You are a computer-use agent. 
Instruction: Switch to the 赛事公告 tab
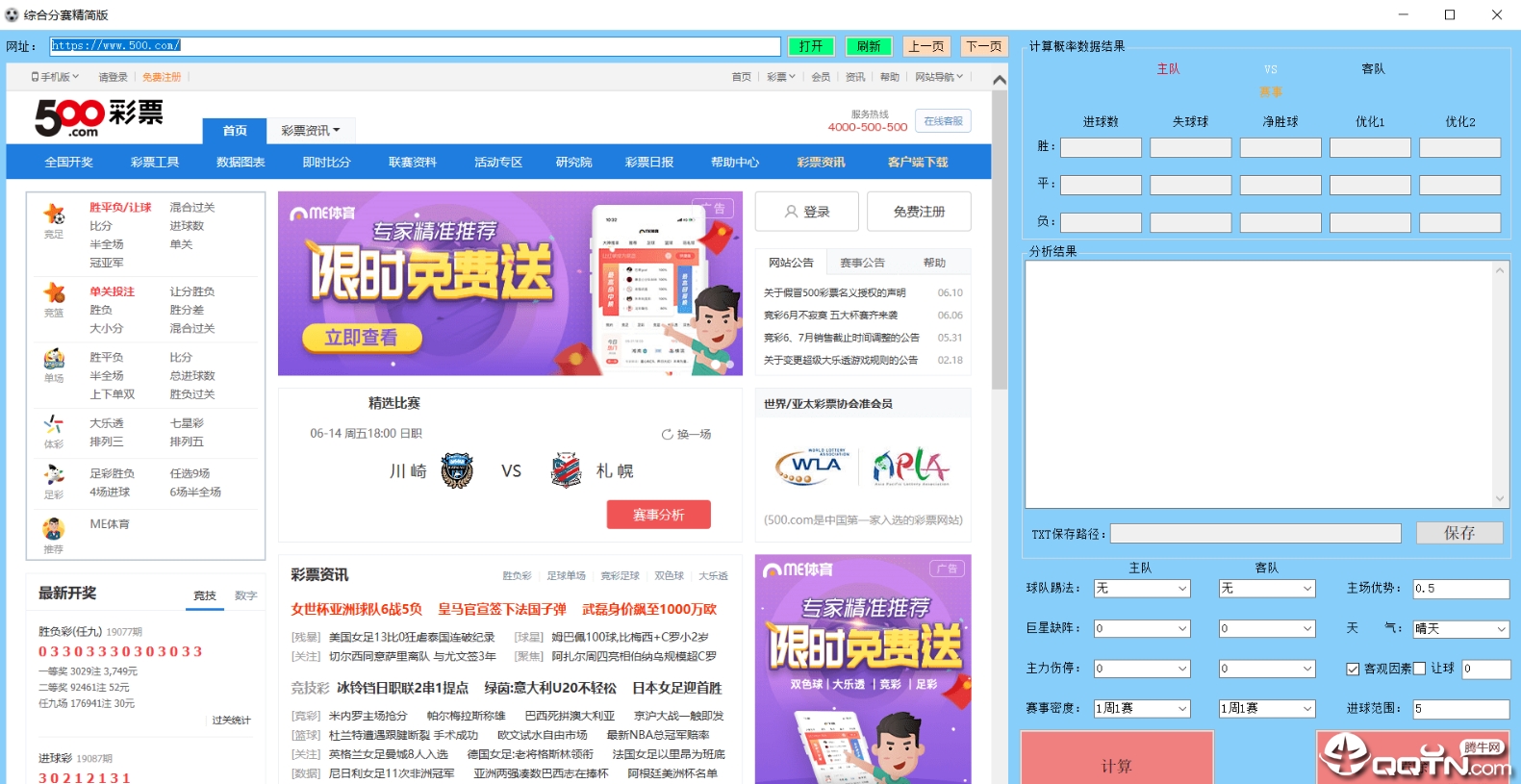[862, 263]
